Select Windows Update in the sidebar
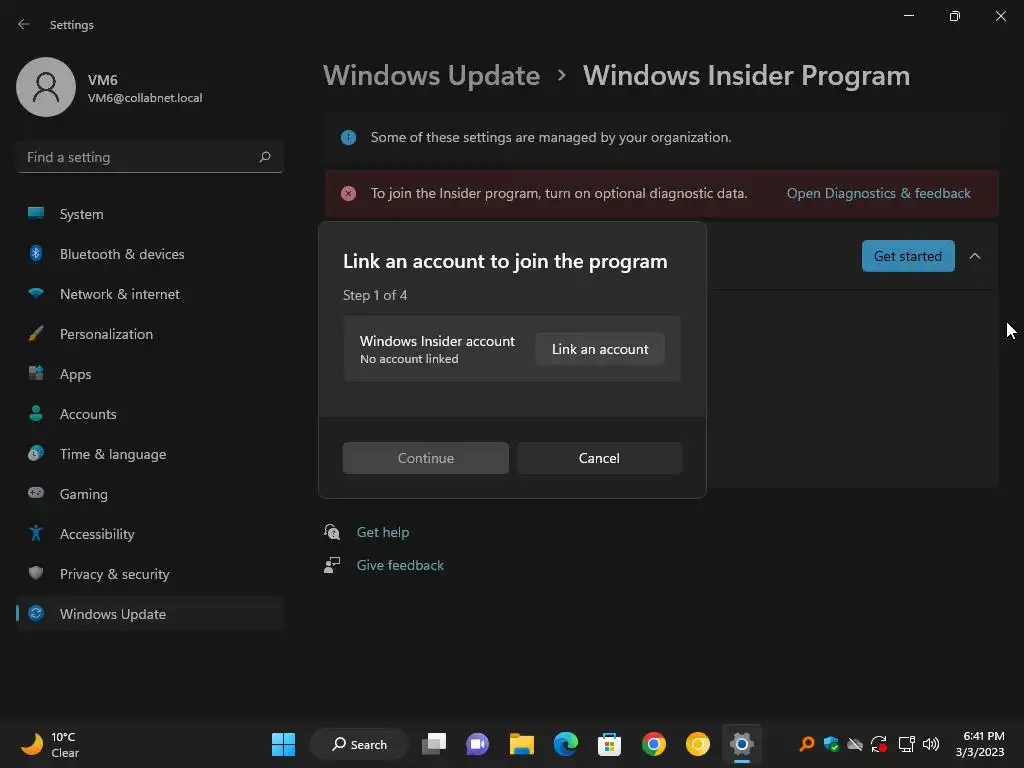The height and width of the screenshot is (768, 1024). point(150,614)
